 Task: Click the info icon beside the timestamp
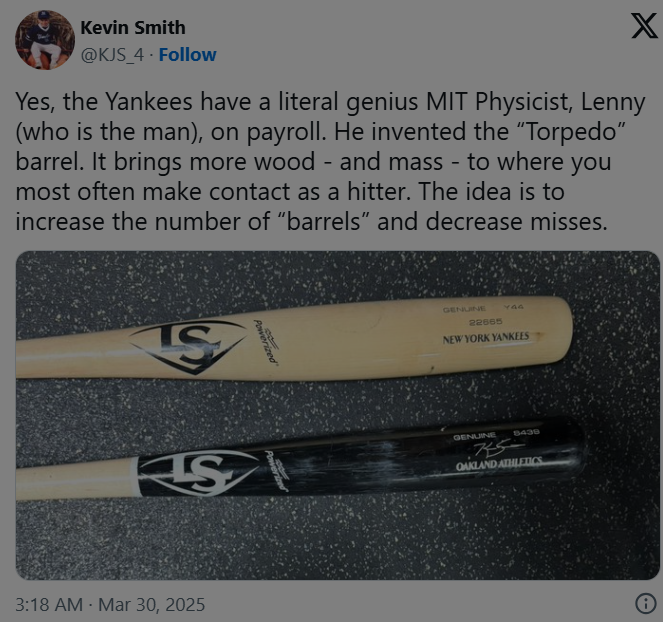click(x=646, y=604)
